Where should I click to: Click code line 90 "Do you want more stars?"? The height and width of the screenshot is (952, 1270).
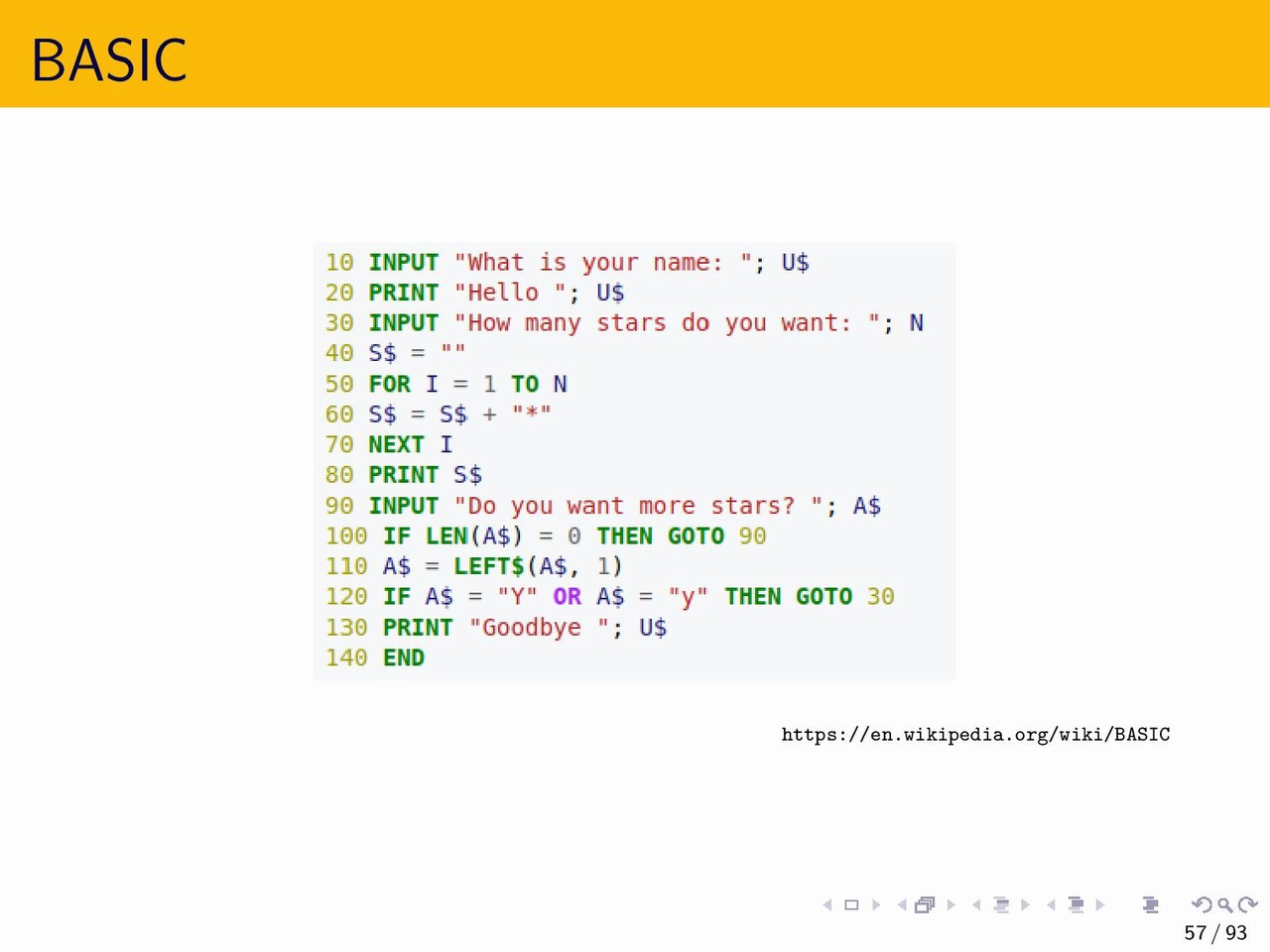603,506
